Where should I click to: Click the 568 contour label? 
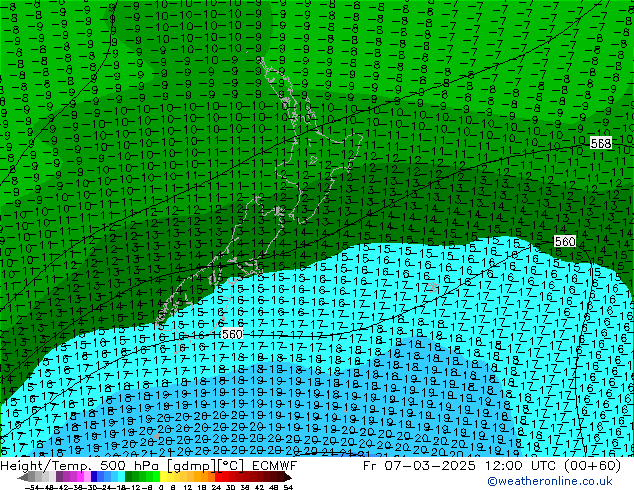[601, 143]
